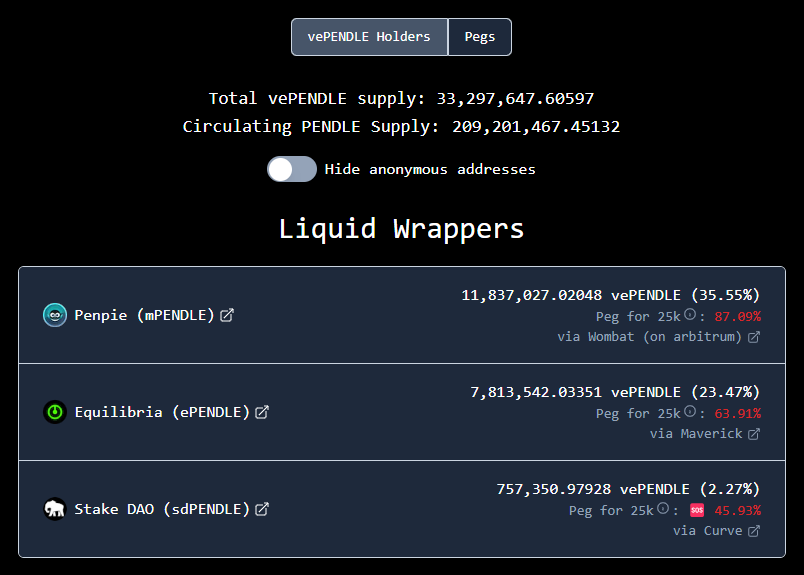Click info icon beside Equilibria's Peg for 25k
The width and height of the screenshot is (804, 575).
(x=690, y=411)
